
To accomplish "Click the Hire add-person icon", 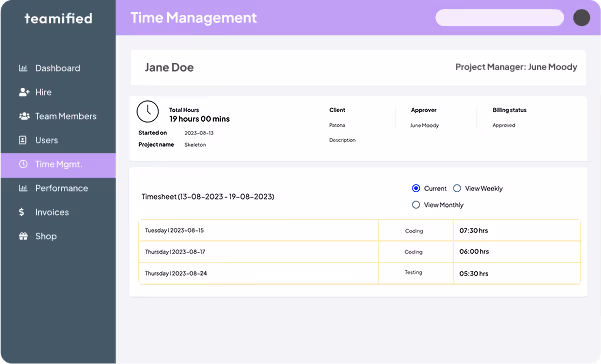I will click(24, 92).
